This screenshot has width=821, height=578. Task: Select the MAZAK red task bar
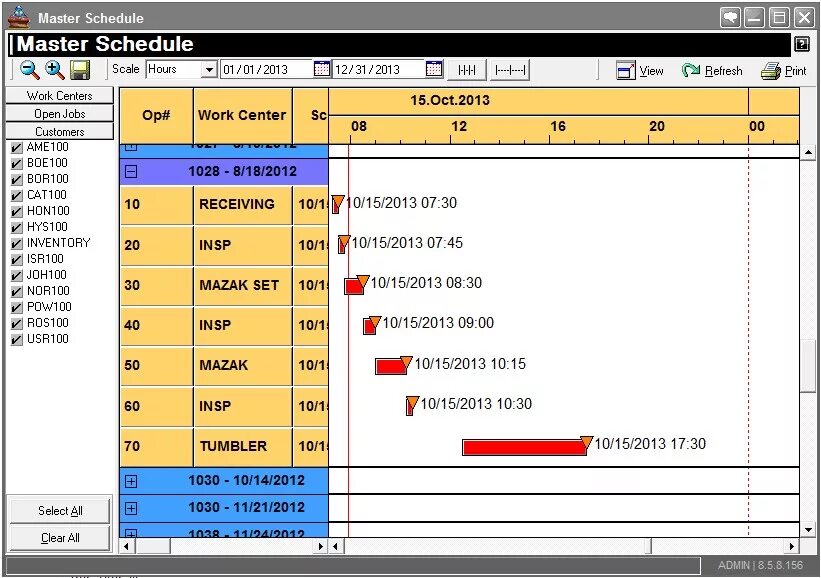pos(391,366)
